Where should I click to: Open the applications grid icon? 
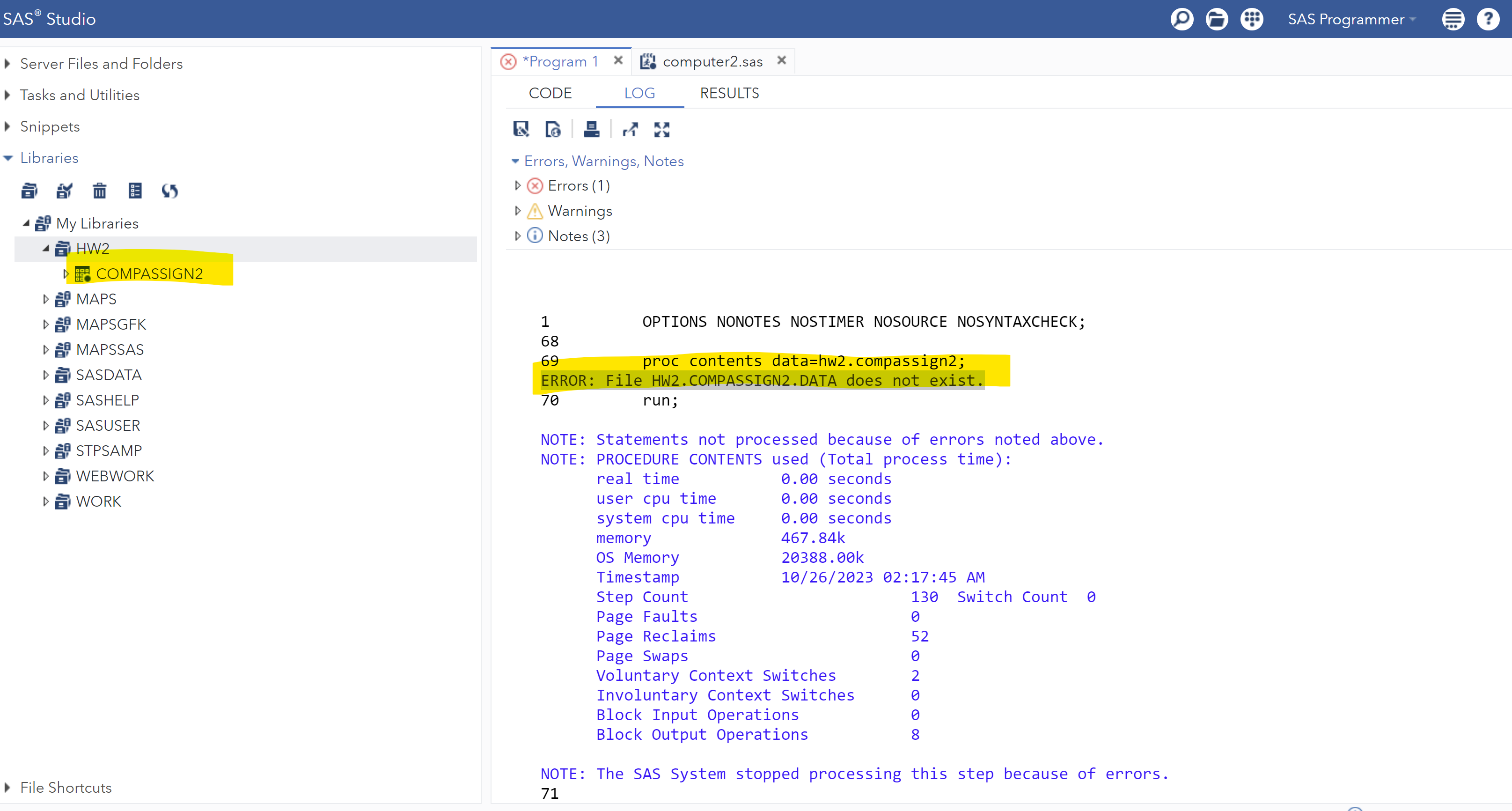pos(1251,19)
